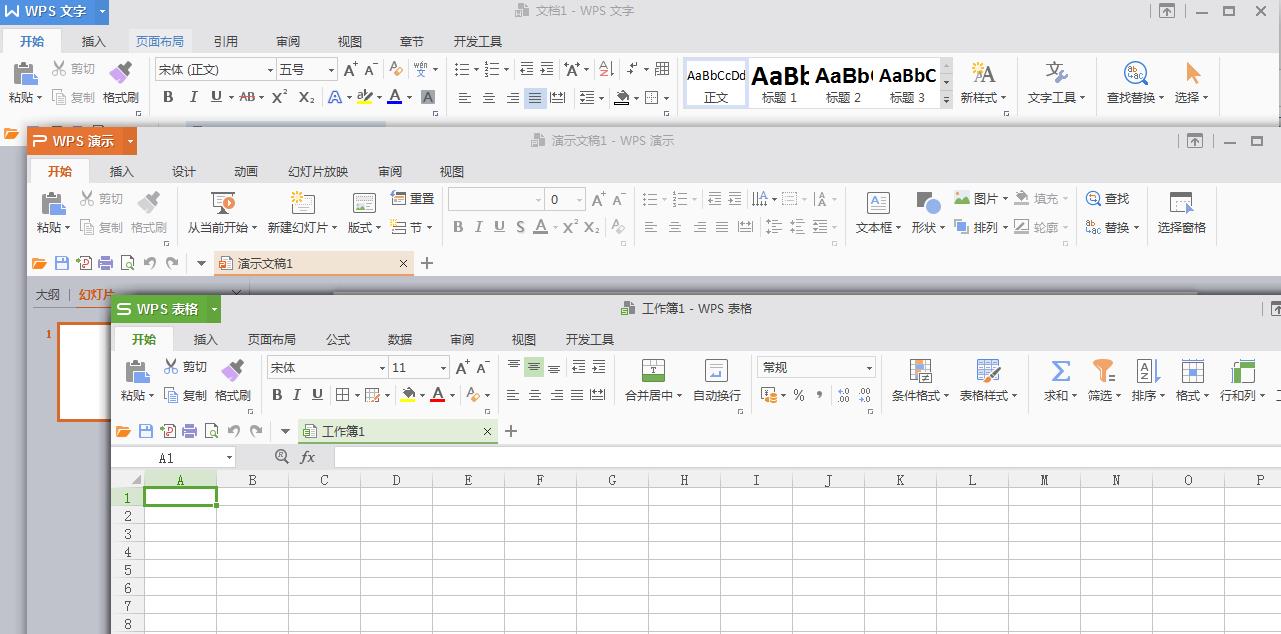Open the Slide Show tab in WPS Presentation

tap(318, 171)
